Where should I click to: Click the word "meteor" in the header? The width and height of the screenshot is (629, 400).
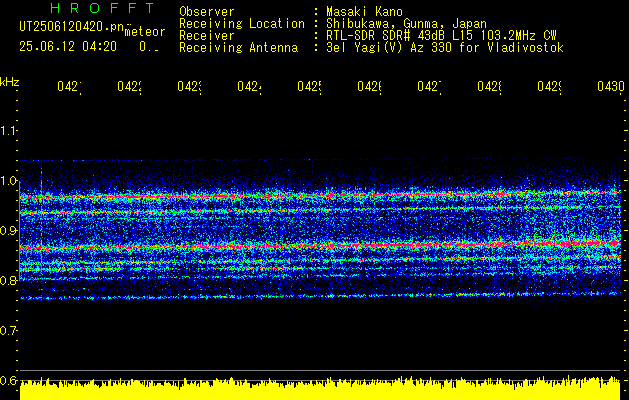click(145, 32)
